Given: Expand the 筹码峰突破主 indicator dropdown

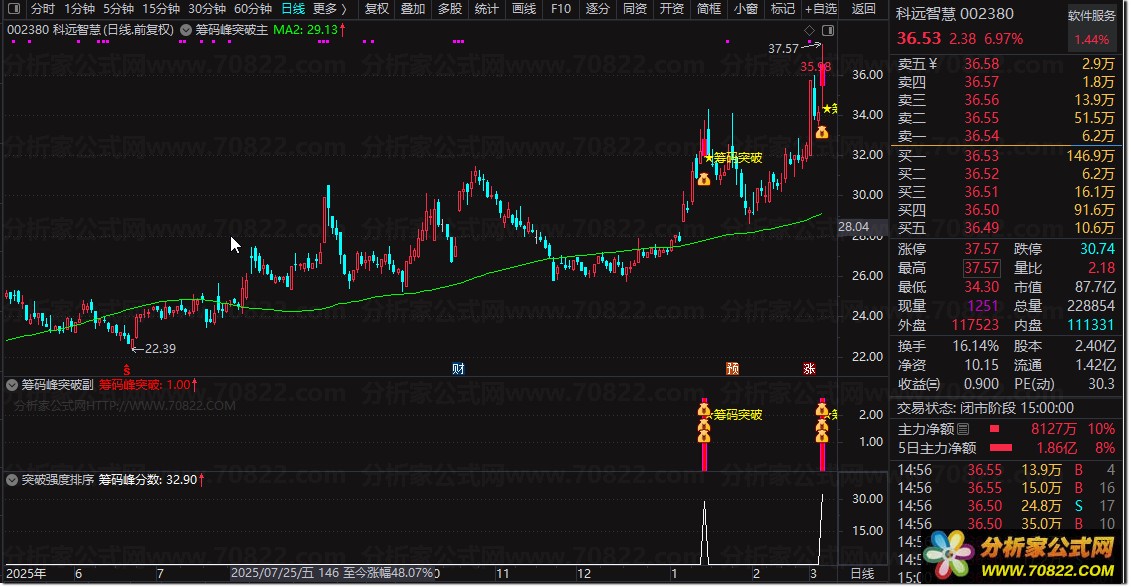Looking at the screenshot, I should [x=188, y=30].
